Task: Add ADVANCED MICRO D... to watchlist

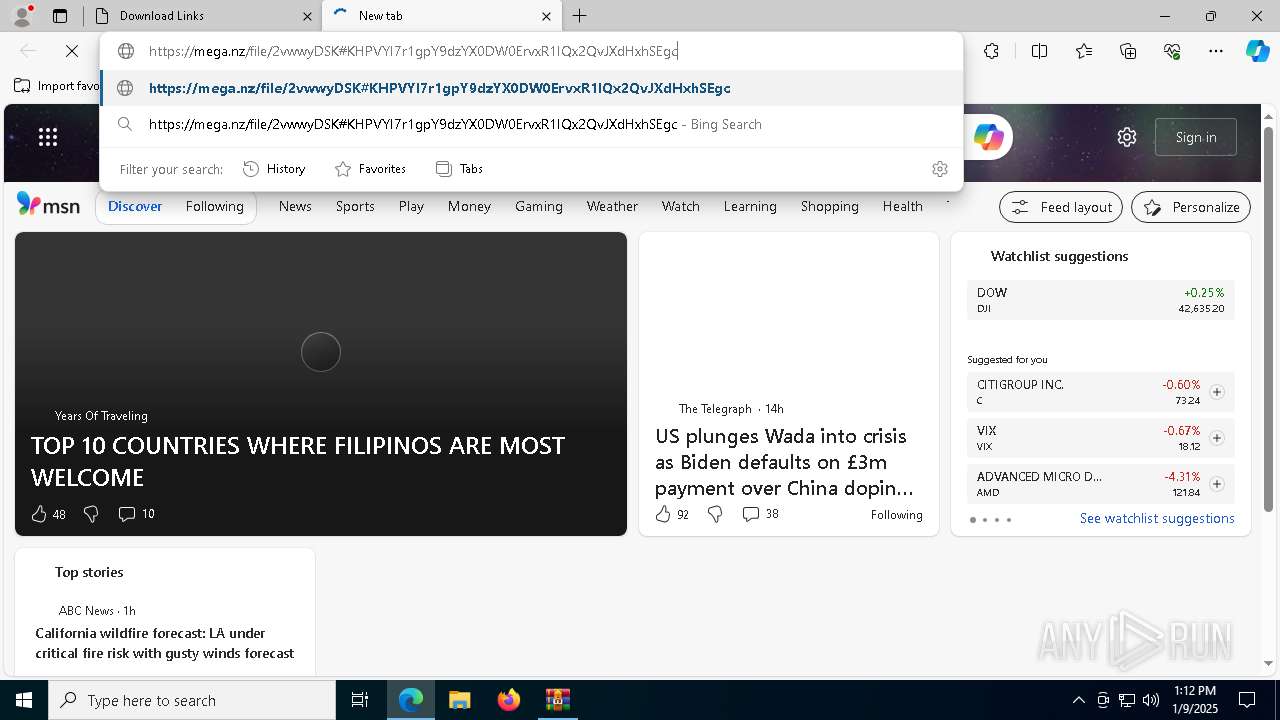Action: tap(1217, 484)
